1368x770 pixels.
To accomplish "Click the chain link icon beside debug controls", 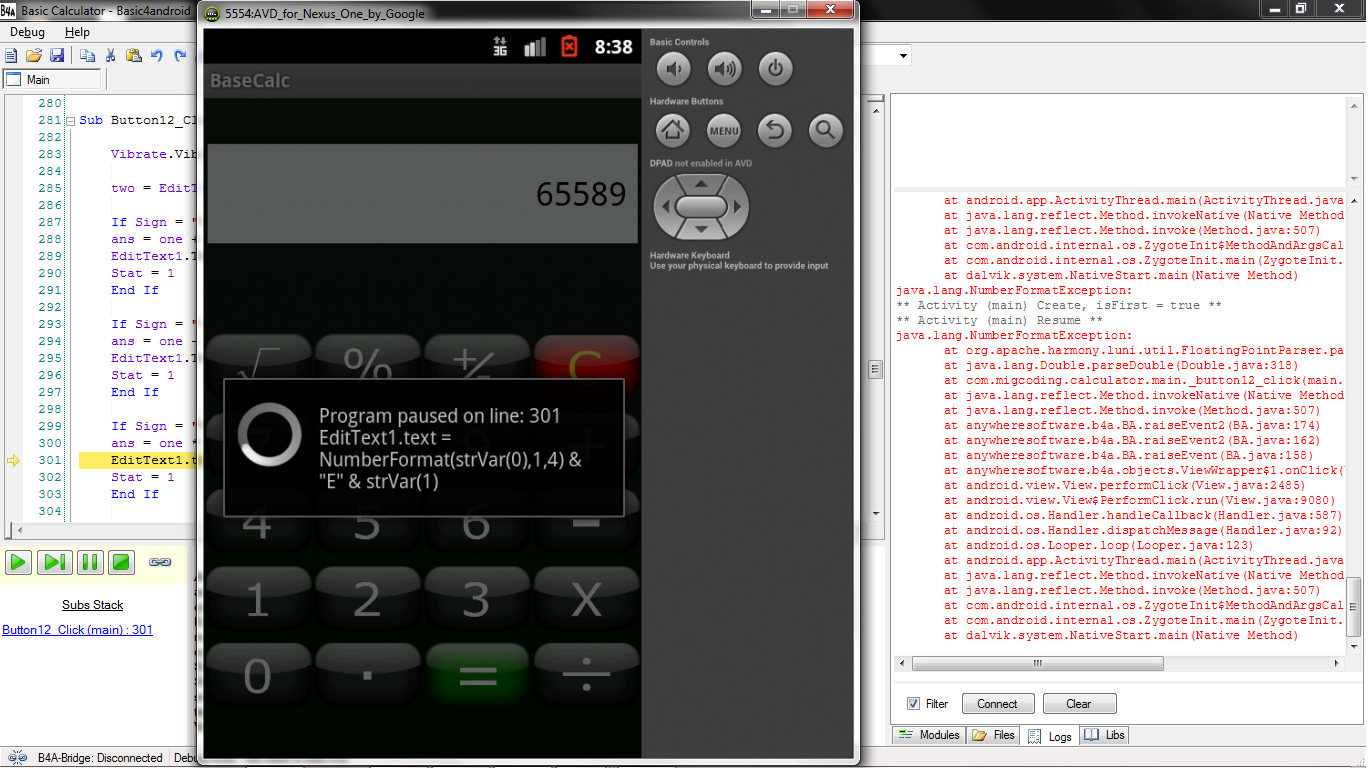I will (160, 562).
